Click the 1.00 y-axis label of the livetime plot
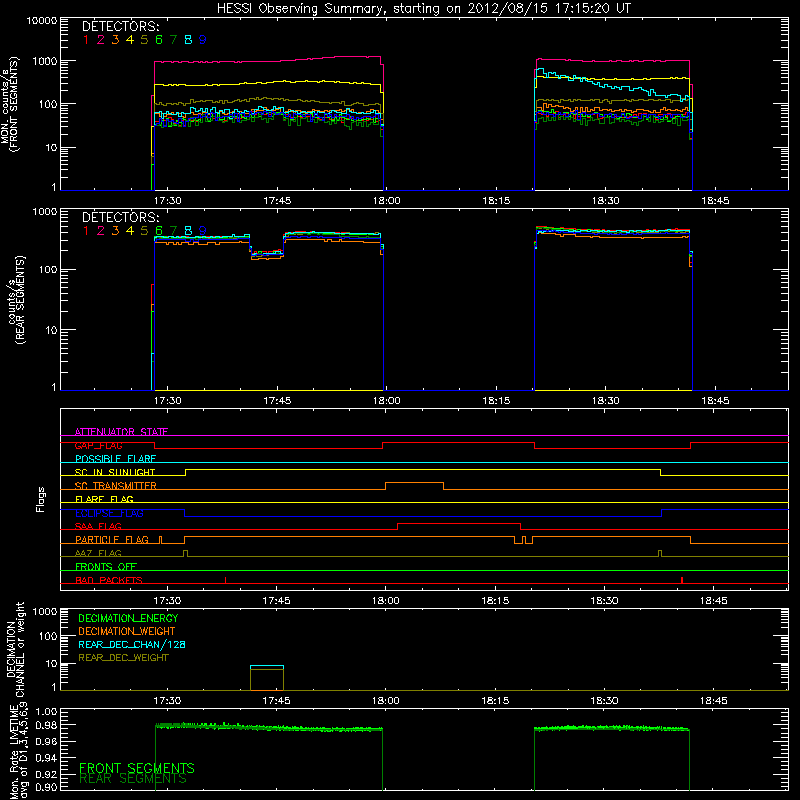This screenshot has width=800, height=800. [x=46, y=712]
